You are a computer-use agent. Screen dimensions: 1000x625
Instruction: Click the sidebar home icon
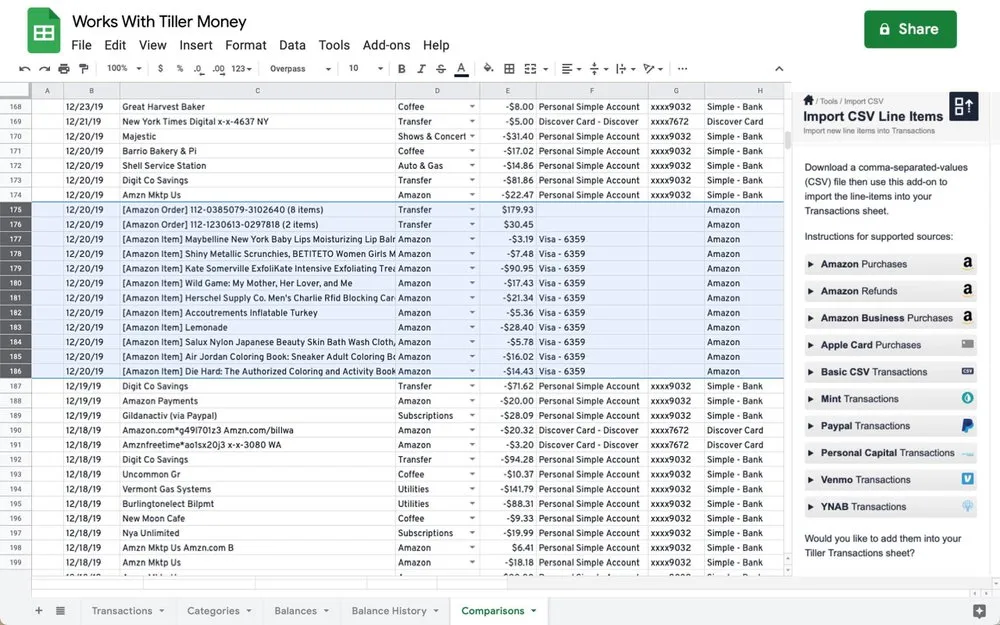click(x=808, y=100)
